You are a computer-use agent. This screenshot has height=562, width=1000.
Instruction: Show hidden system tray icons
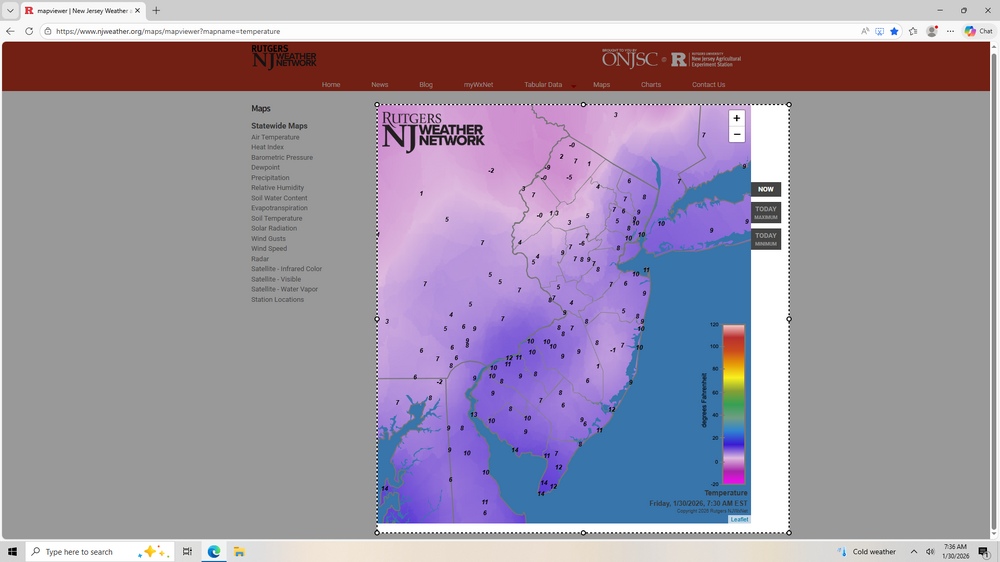point(913,551)
